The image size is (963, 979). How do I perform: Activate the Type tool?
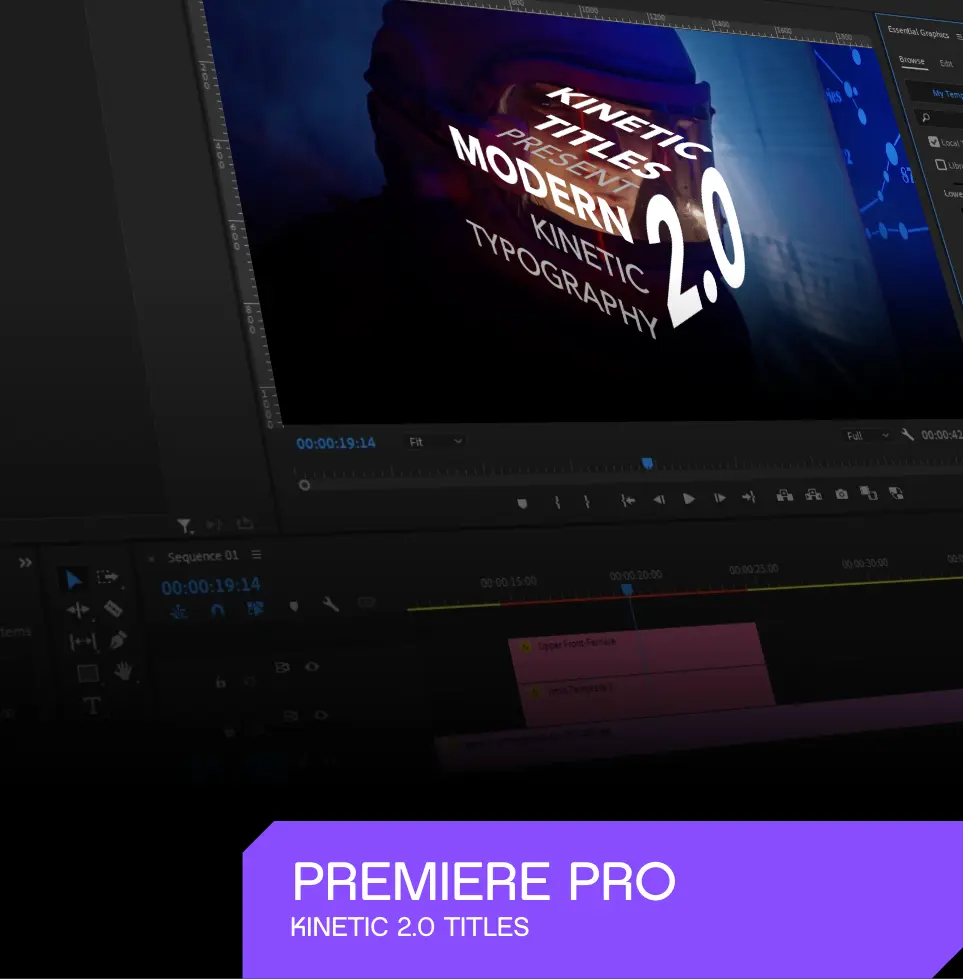[92, 705]
